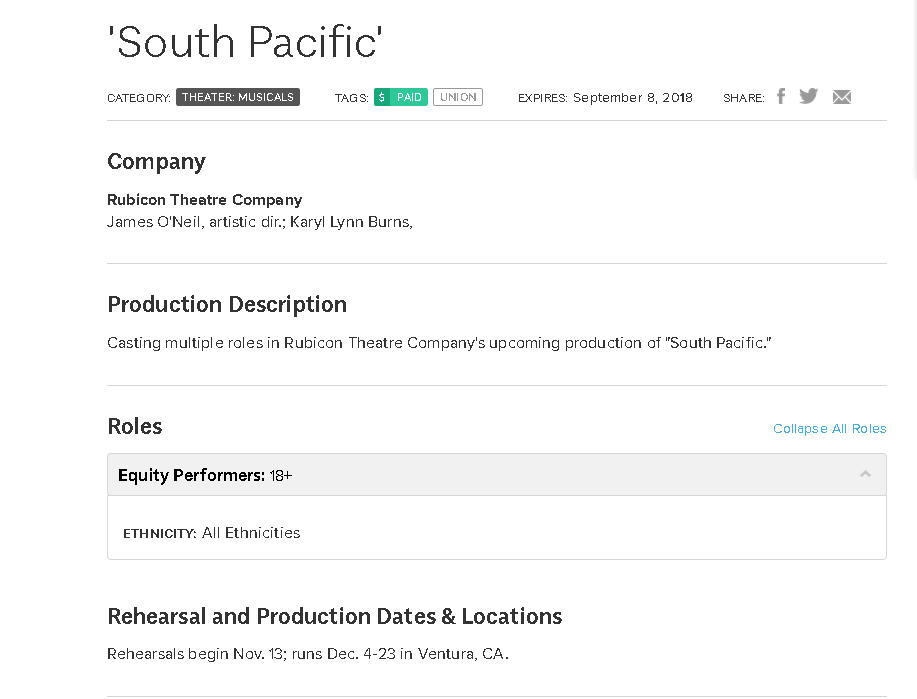Collapse the Equity Performers role using chevron
Viewport: 917px width, 699px height.
[x=865, y=474]
